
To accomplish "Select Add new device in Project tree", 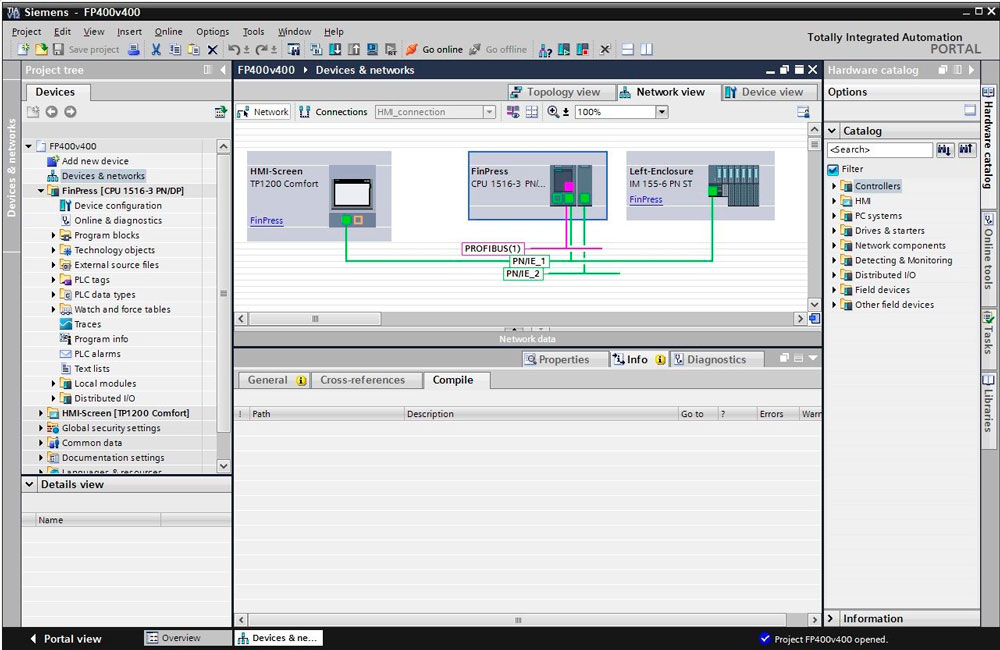I will pos(95,161).
